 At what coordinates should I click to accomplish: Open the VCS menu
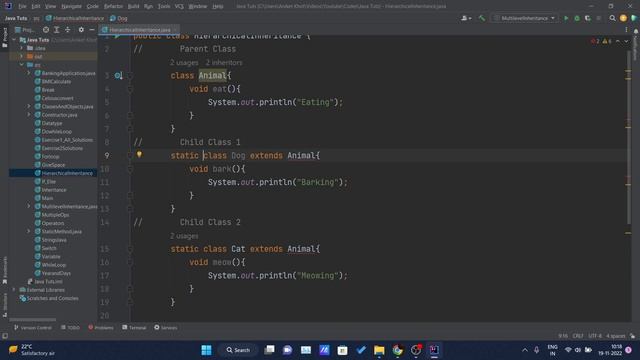pyautogui.click(x=179, y=6)
